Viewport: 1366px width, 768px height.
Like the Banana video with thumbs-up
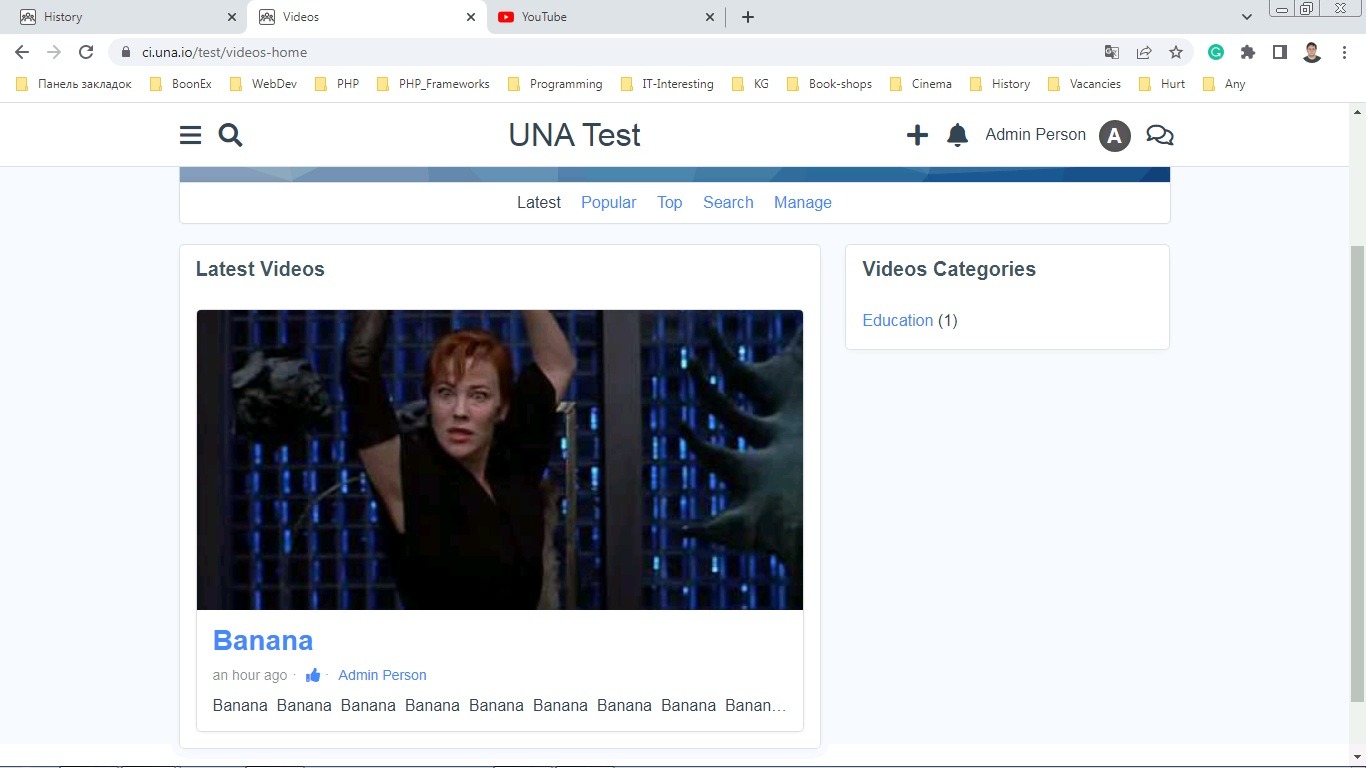click(x=313, y=676)
